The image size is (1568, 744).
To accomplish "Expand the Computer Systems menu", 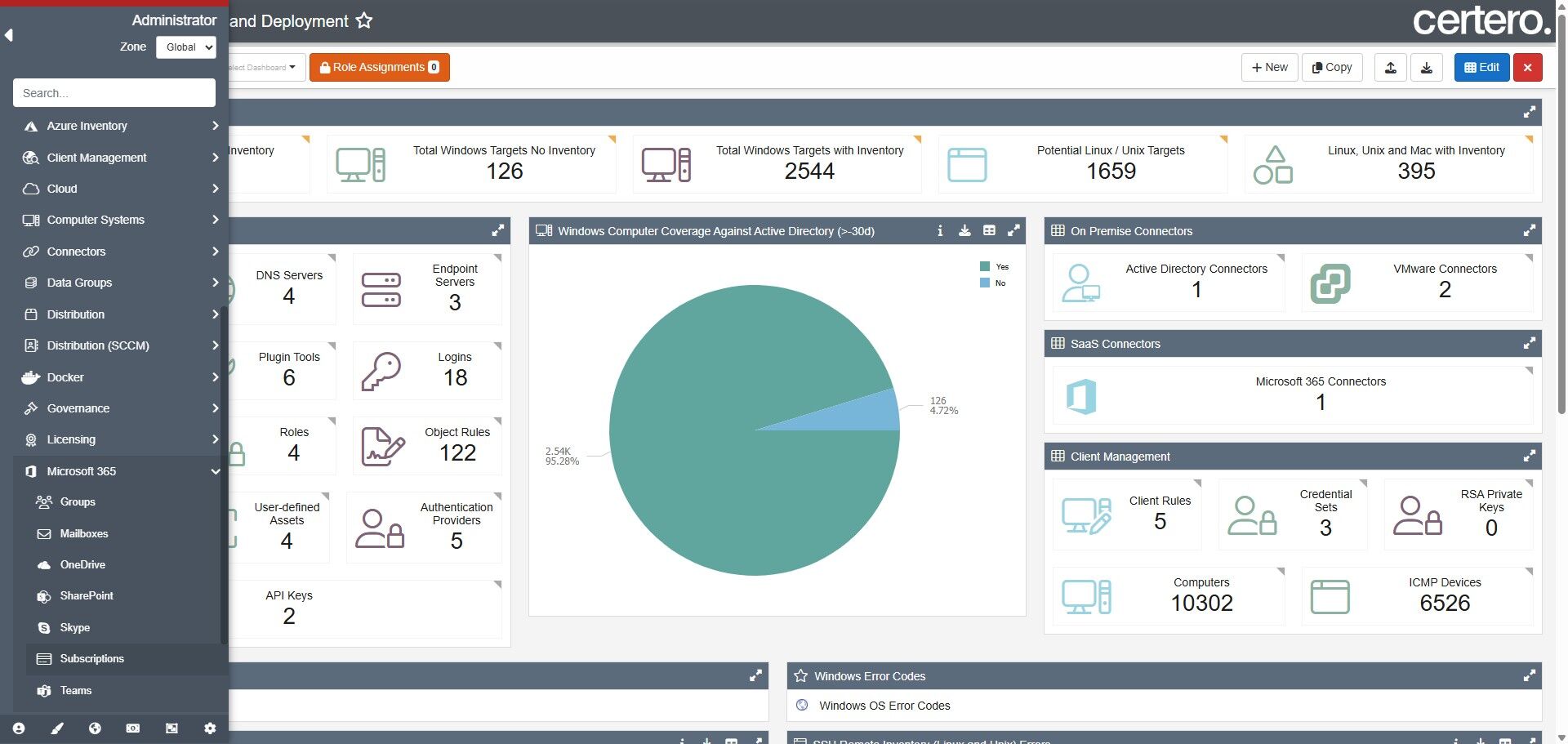I will pyautogui.click(x=121, y=220).
